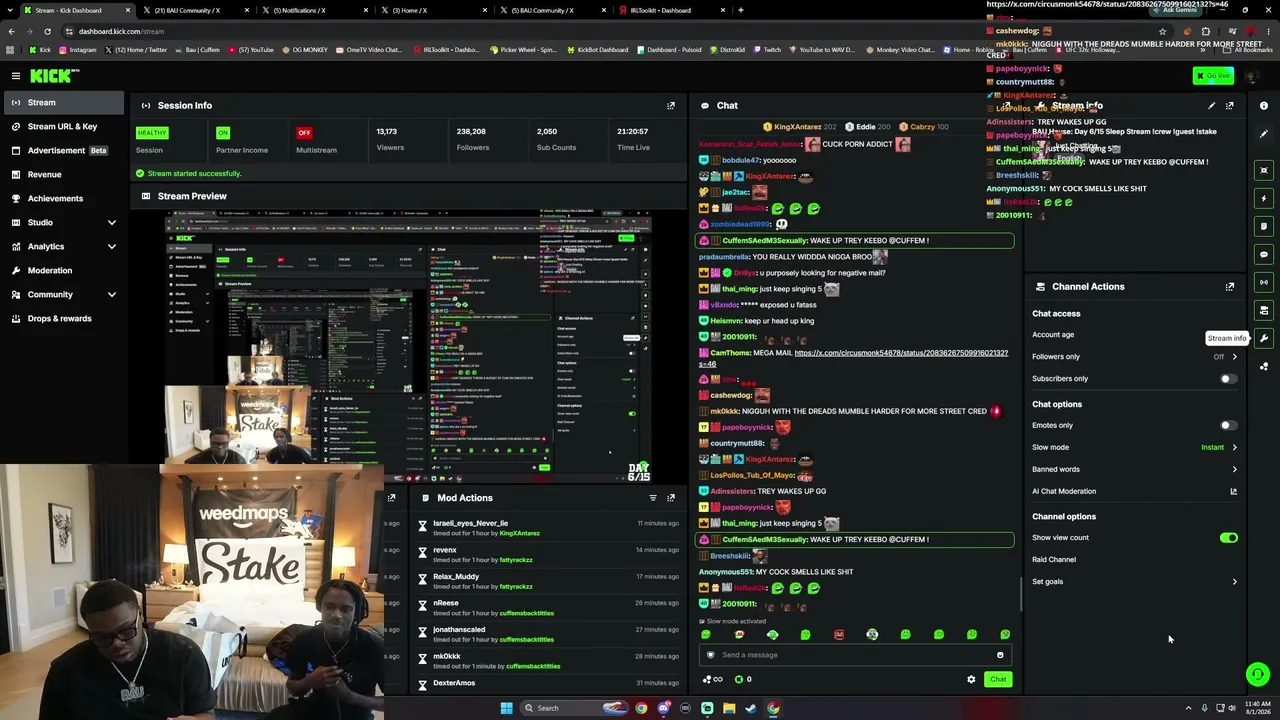The width and height of the screenshot is (1280, 720).
Task: Open moderator fattyrackzz link under revenx
Action: [516, 560]
